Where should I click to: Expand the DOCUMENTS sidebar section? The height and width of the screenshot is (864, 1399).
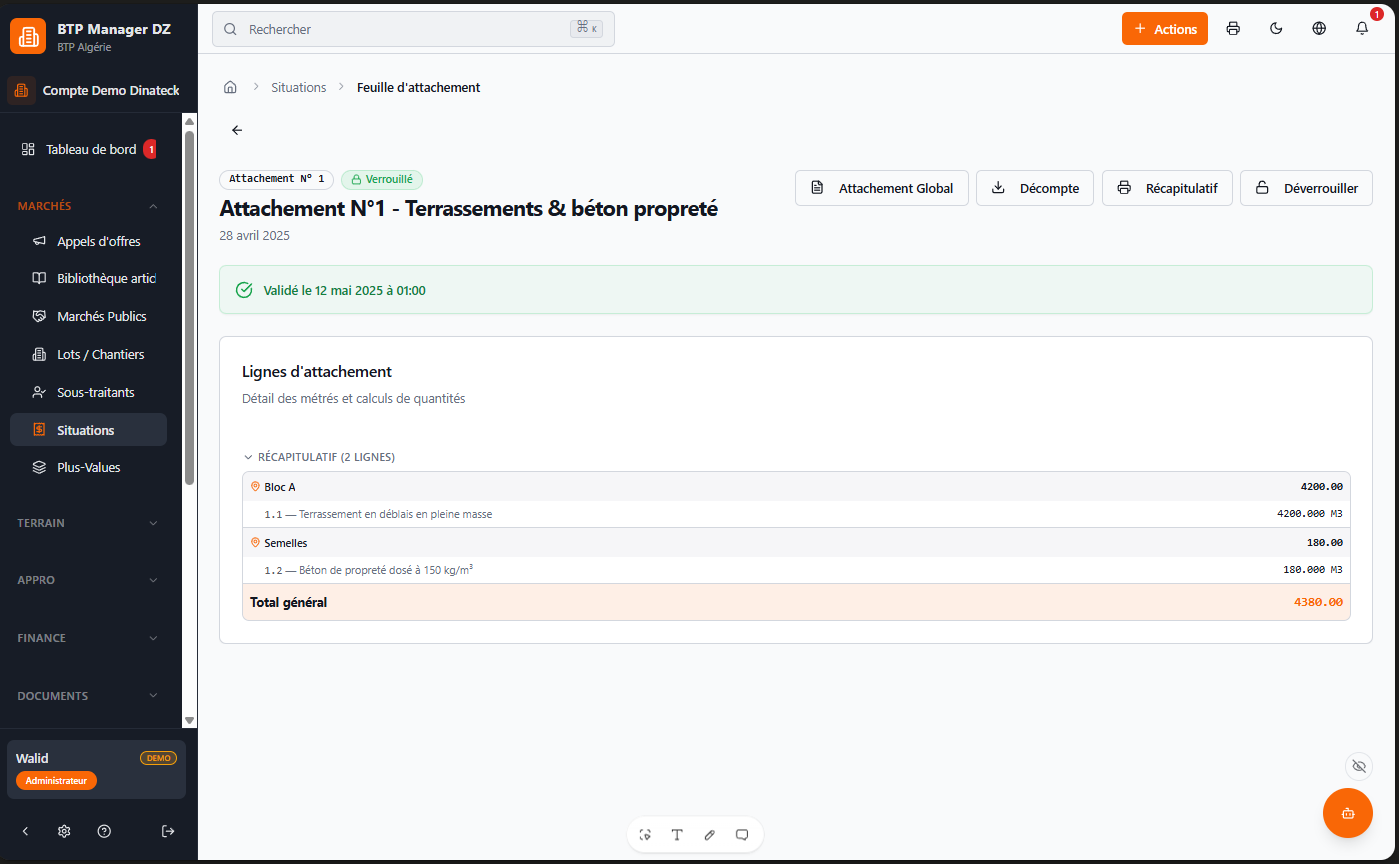(x=88, y=696)
